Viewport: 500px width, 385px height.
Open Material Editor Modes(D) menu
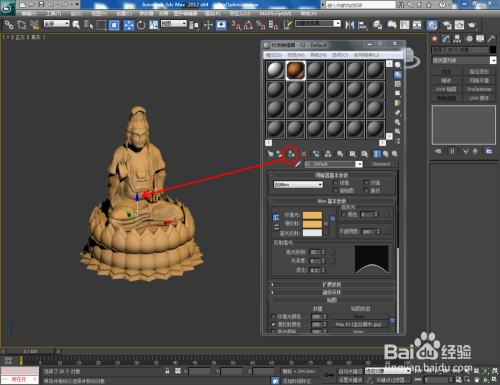click(274, 55)
